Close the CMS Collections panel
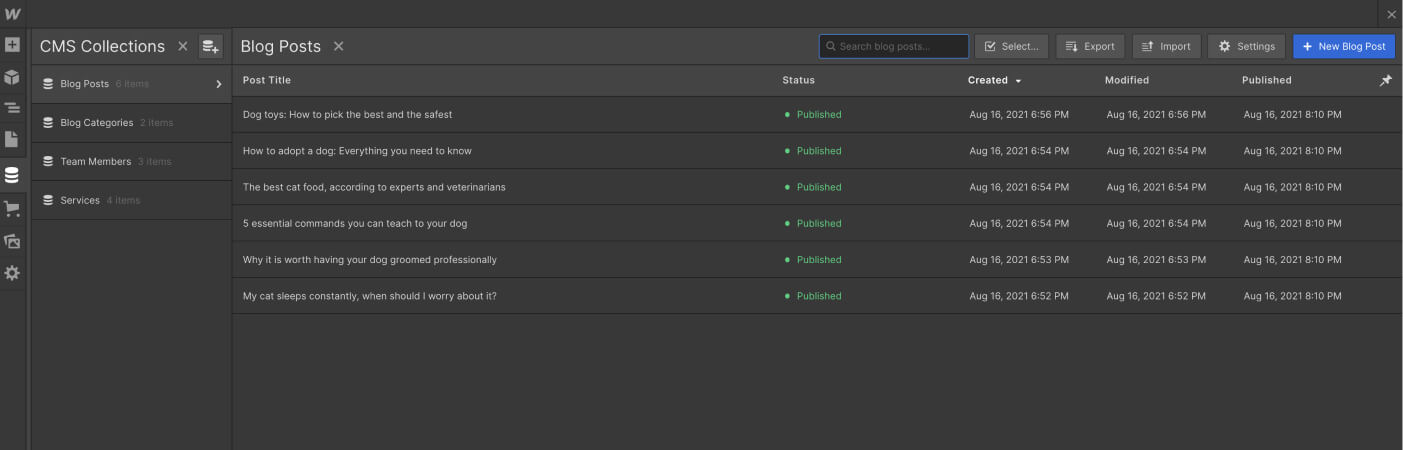The width and height of the screenshot is (1403, 450). [182, 46]
